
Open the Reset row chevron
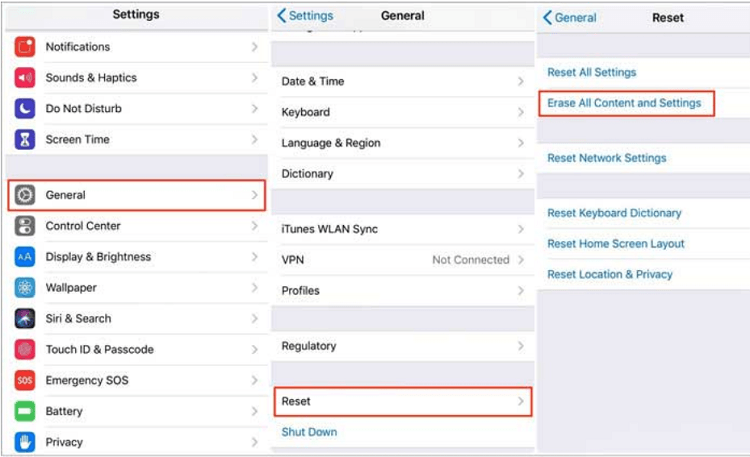click(521, 401)
